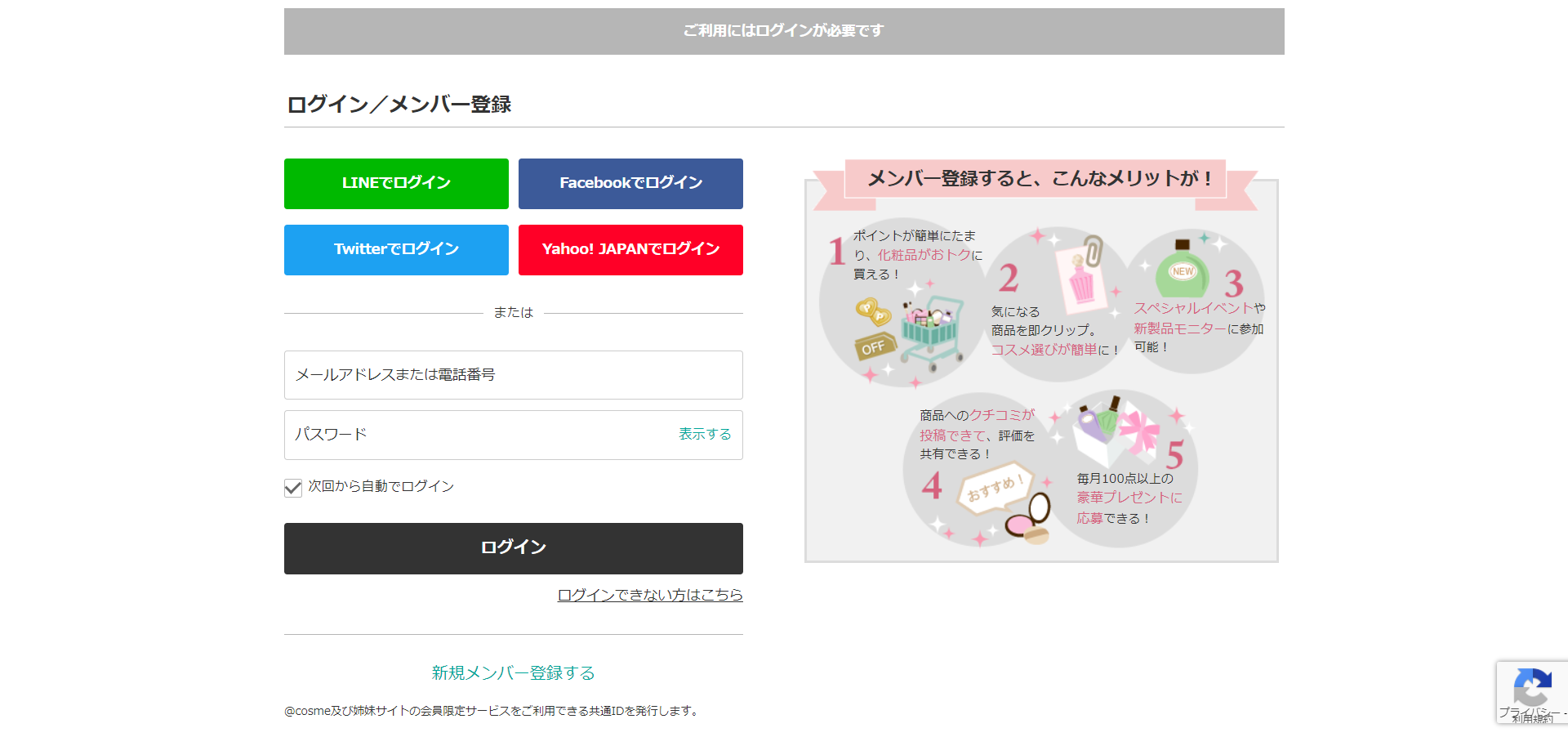The image size is (1568, 737).
Task: Focus the パスワード input field
Action: tap(514, 435)
